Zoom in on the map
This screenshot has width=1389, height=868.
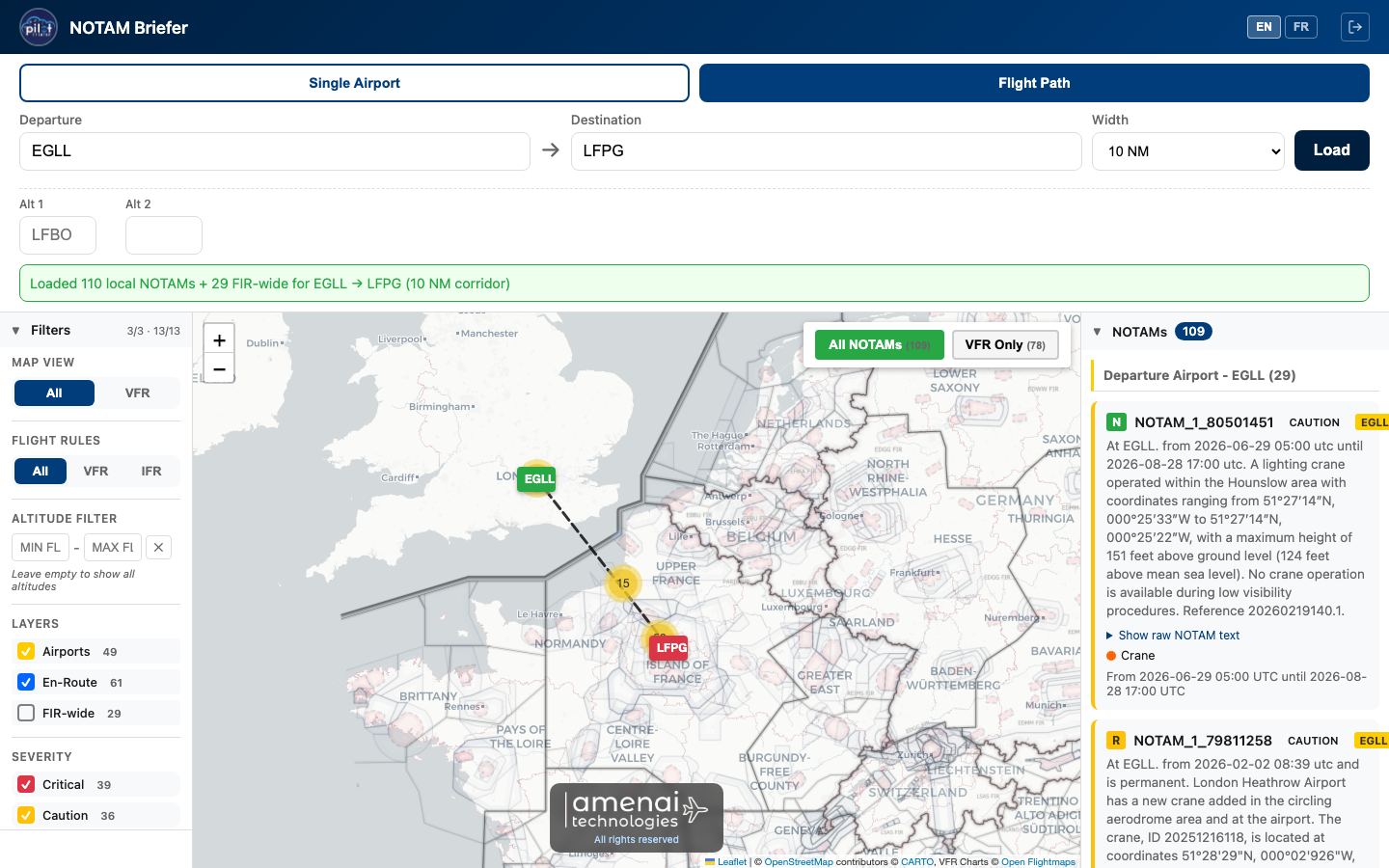[219, 340]
